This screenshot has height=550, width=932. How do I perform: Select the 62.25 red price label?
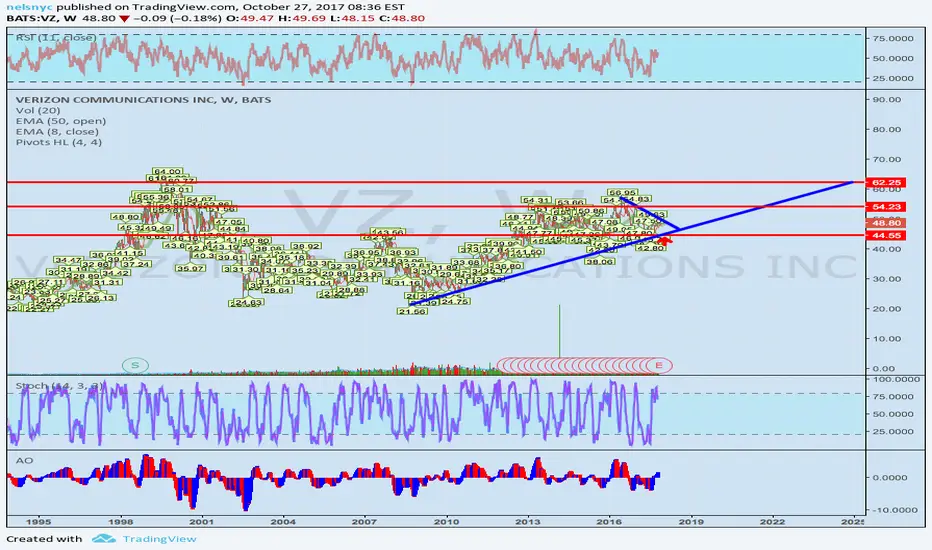(886, 183)
